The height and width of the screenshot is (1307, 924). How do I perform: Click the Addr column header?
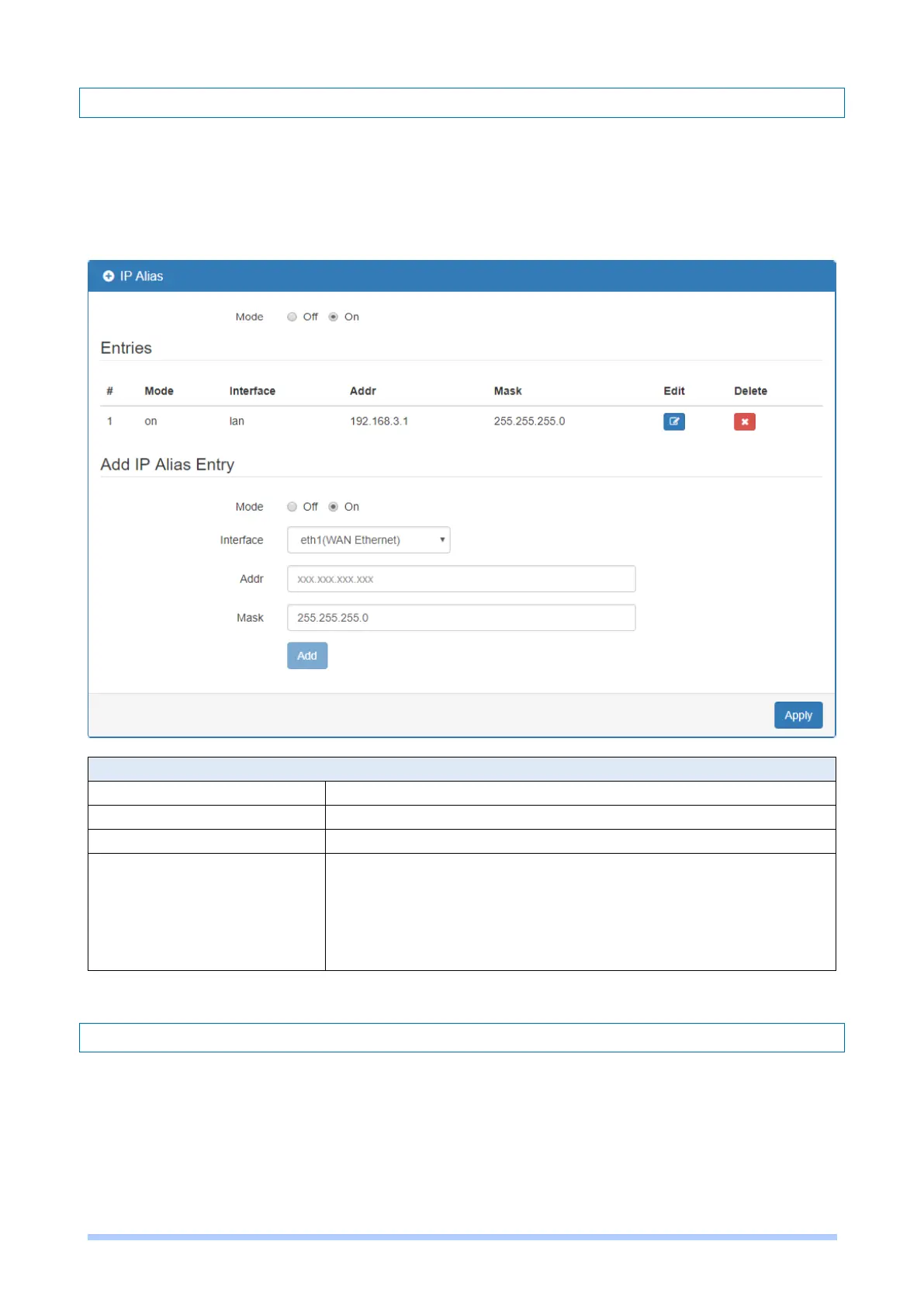(x=363, y=391)
